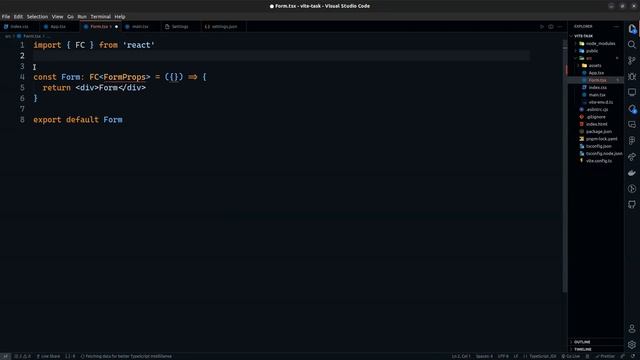
Task: Expand the Timeline section
Action: (596, 349)
